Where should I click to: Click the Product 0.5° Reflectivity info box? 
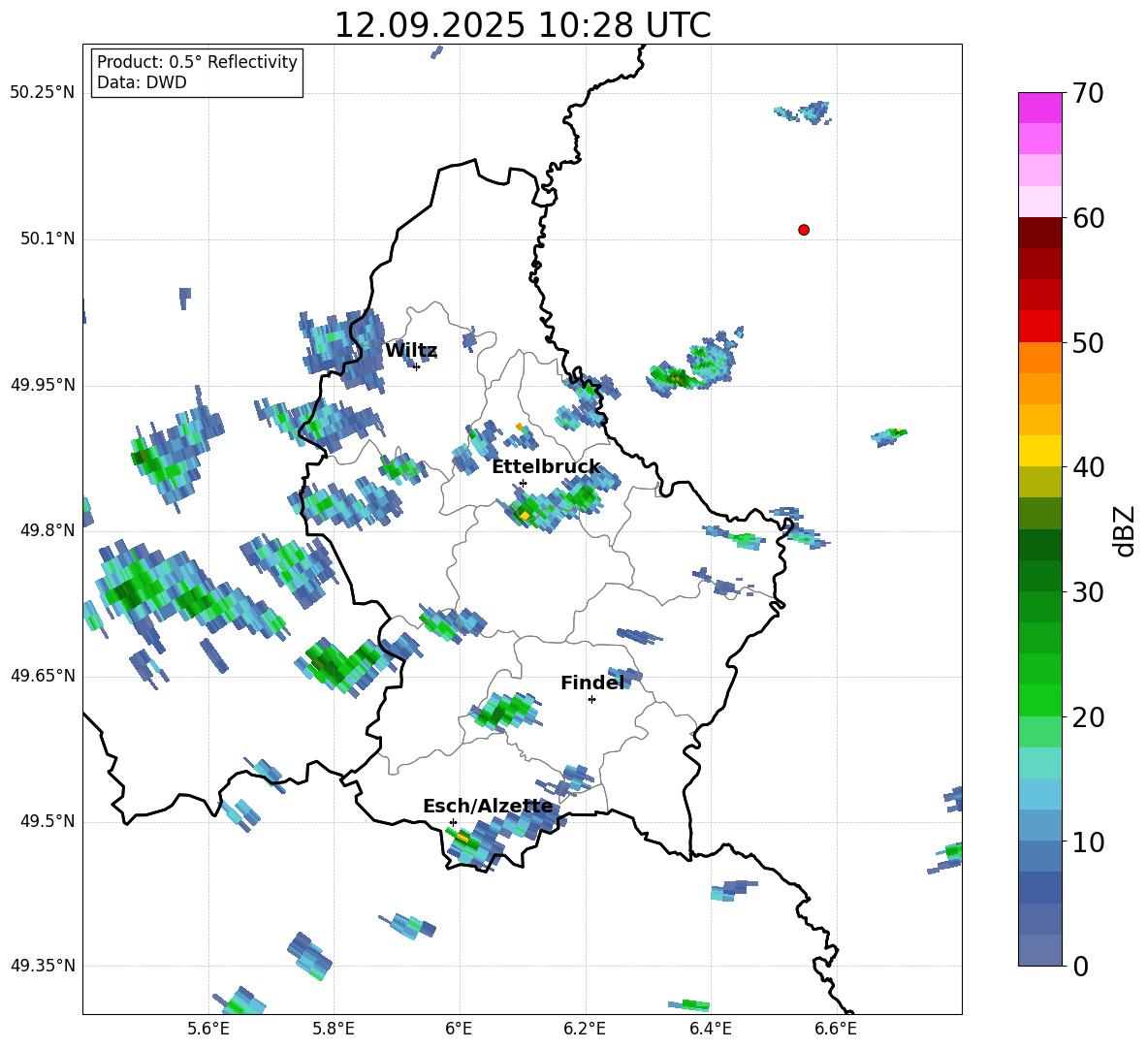coord(197,73)
